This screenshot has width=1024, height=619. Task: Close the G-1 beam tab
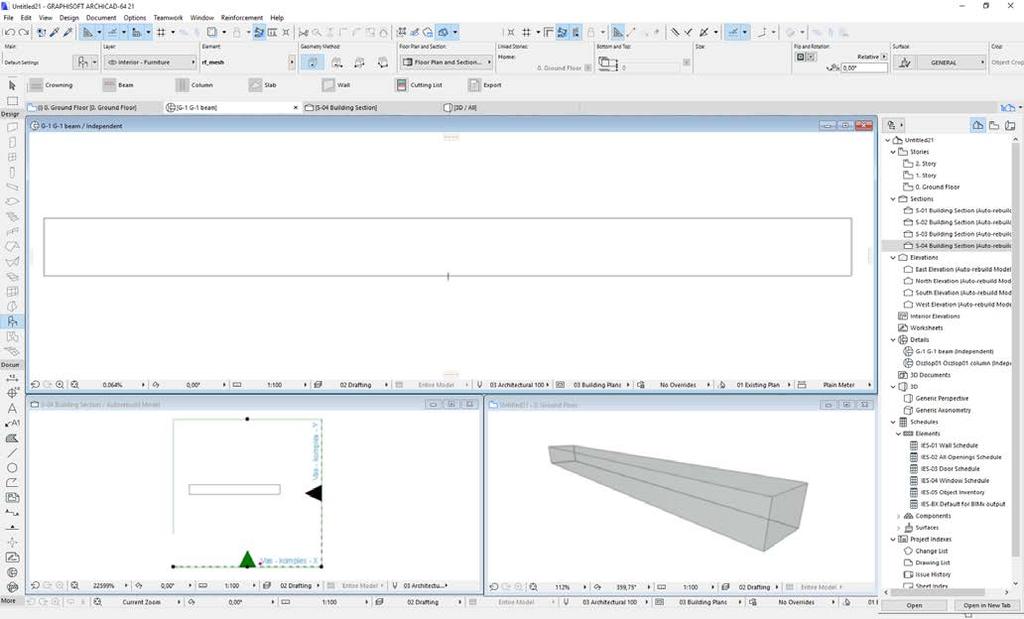[x=295, y=107]
